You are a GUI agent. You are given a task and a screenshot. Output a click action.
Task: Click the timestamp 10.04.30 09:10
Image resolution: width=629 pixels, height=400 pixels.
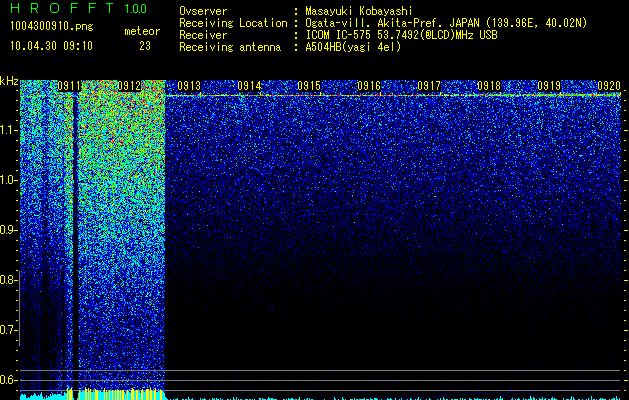(51, 46)
